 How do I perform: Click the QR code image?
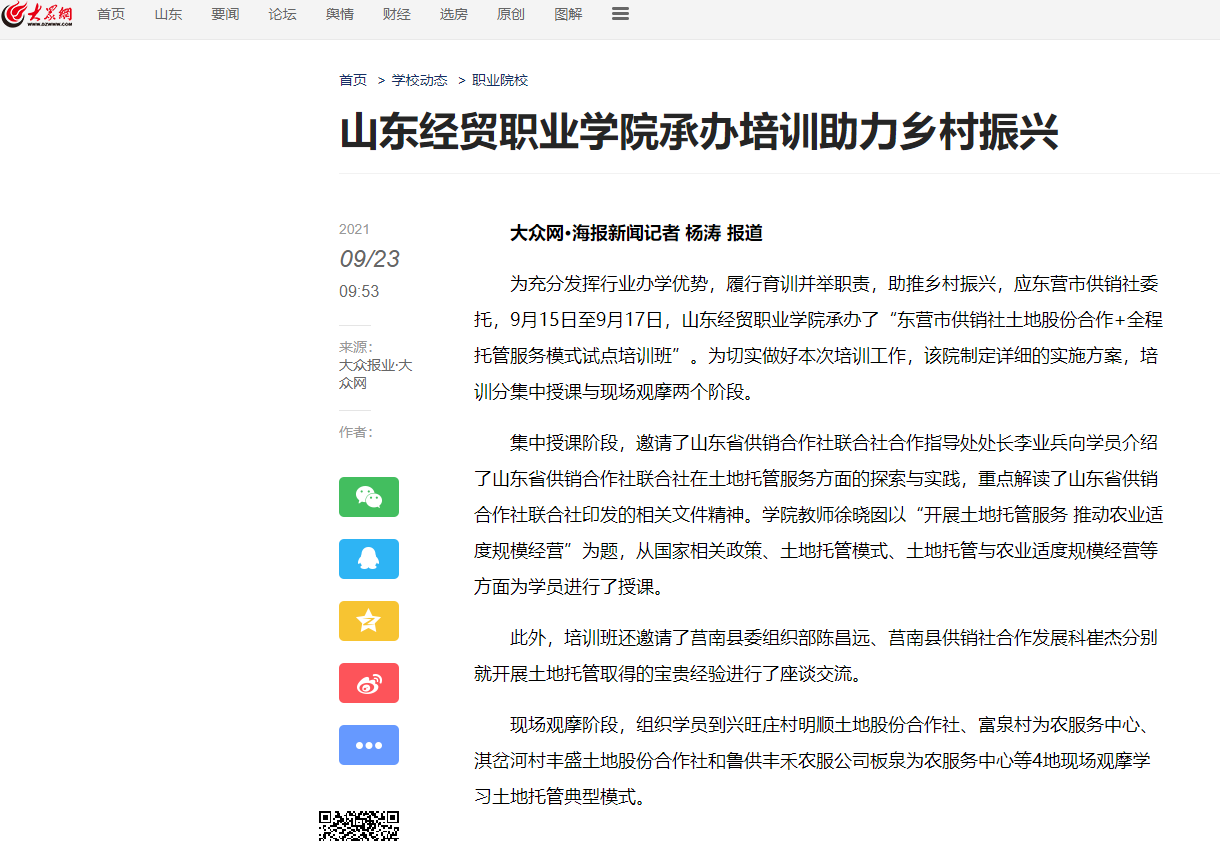coord(359,826)
